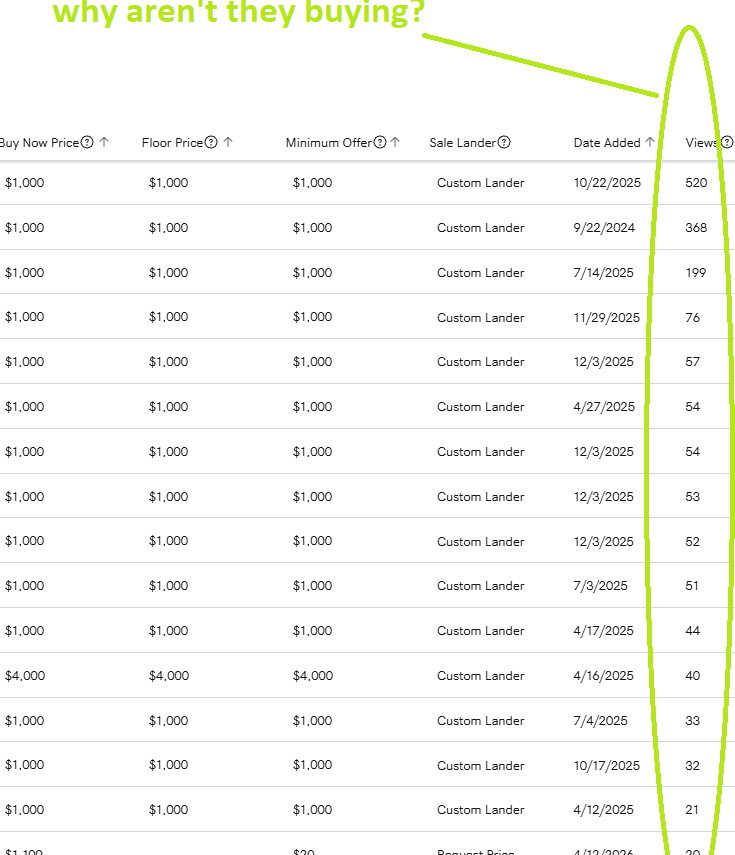Select the date 4/12/2025

click(604, 810)
